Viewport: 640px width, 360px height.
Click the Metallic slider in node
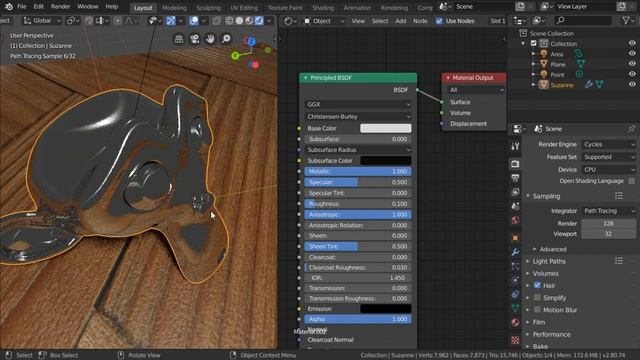click(x=358, y=171)
